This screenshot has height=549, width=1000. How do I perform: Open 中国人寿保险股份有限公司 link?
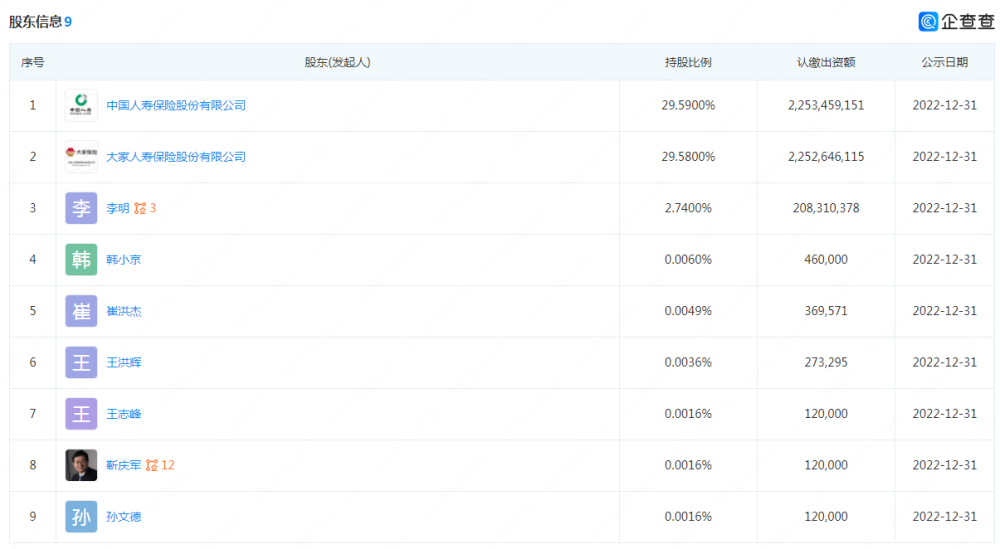click(x=176, y=105)
